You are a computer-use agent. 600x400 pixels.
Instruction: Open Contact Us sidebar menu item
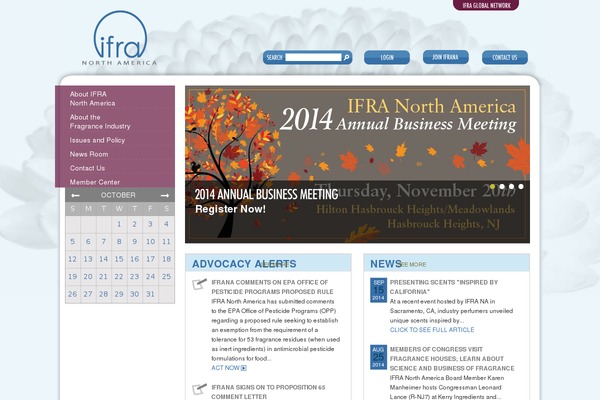87,168
